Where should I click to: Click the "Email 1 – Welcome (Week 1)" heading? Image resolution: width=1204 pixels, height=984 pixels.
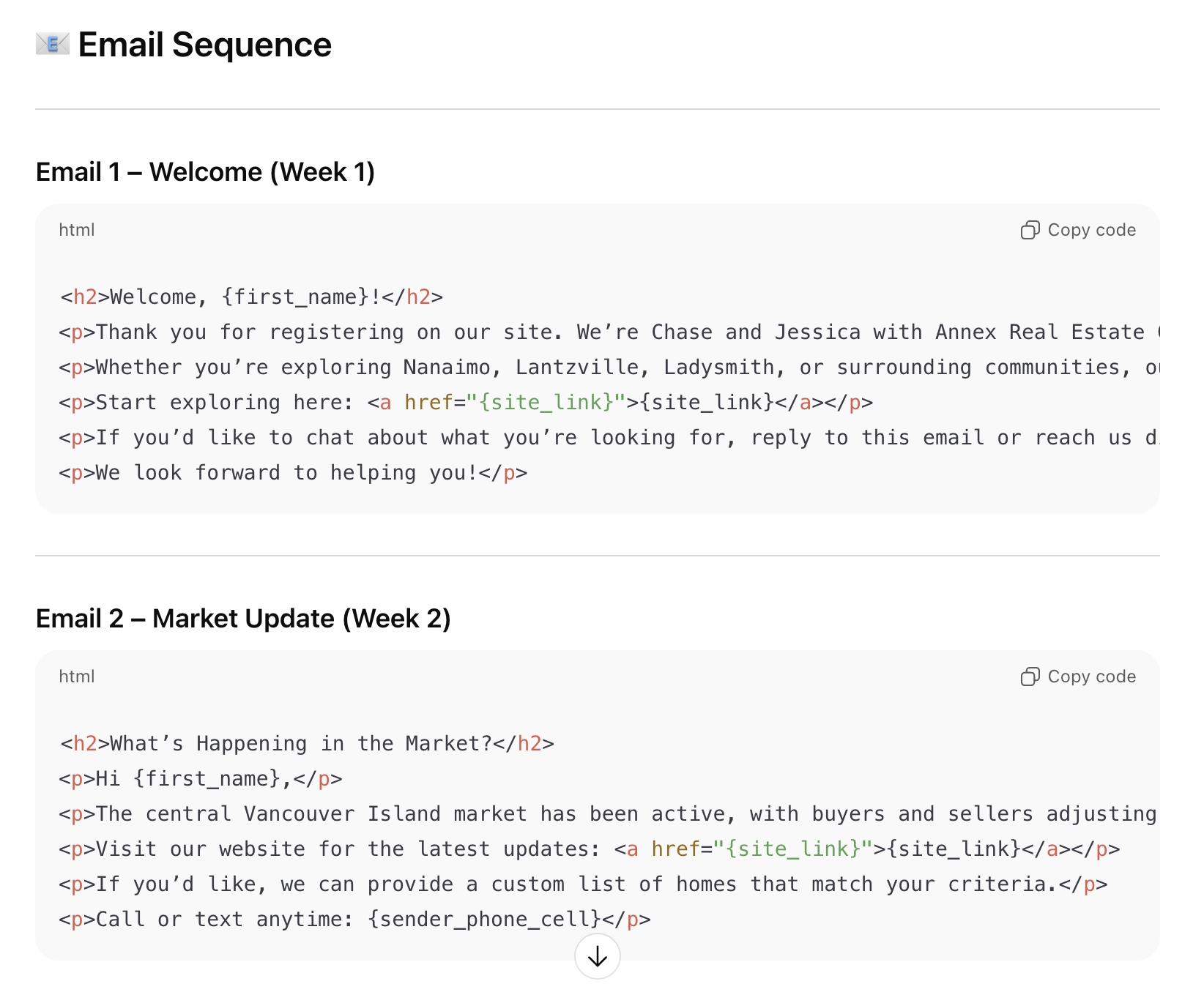pyautogui.click(x=205, y=172)
